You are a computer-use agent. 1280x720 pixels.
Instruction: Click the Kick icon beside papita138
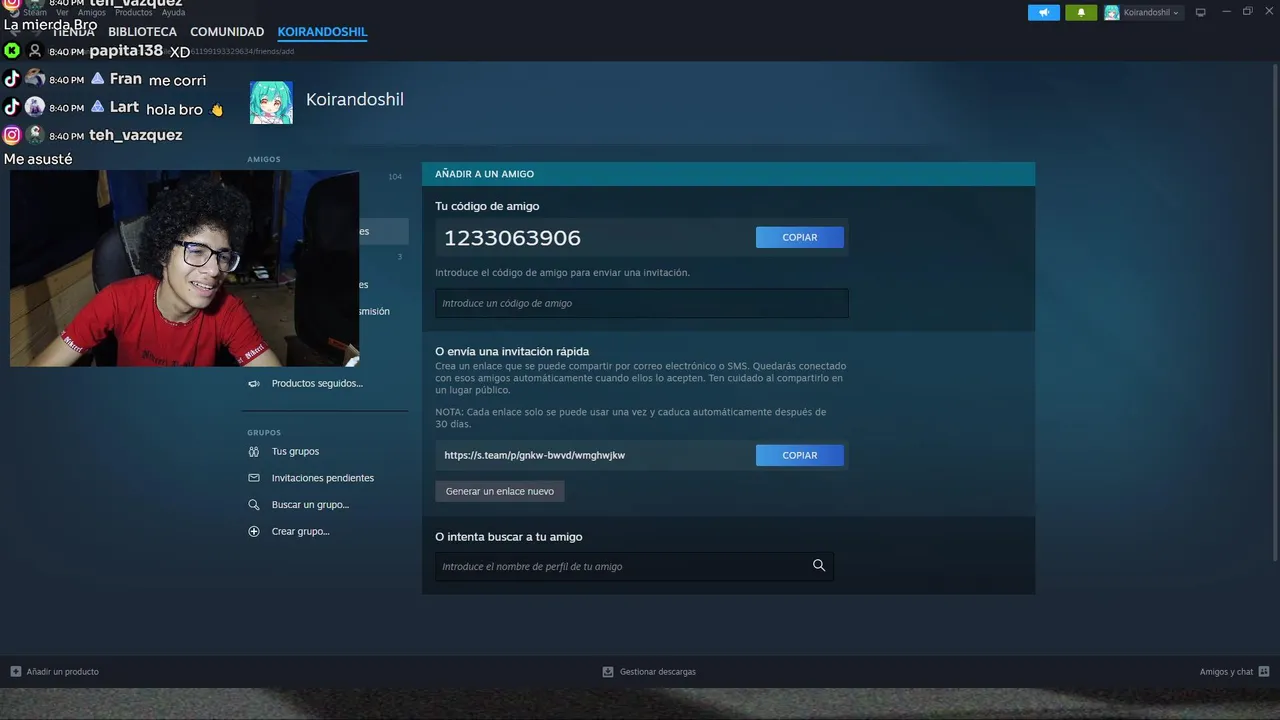click(12, 51)
